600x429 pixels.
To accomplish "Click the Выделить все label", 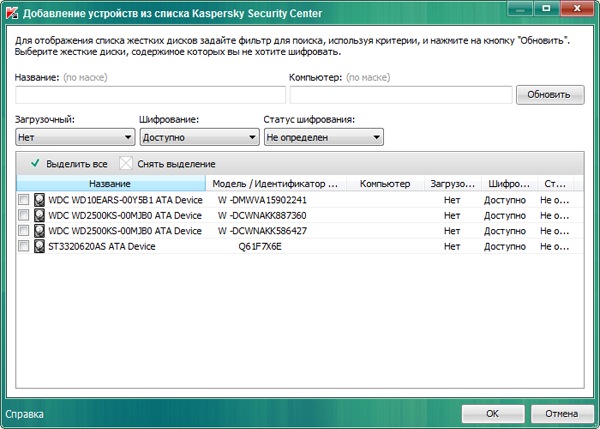I will click(77, 164).
